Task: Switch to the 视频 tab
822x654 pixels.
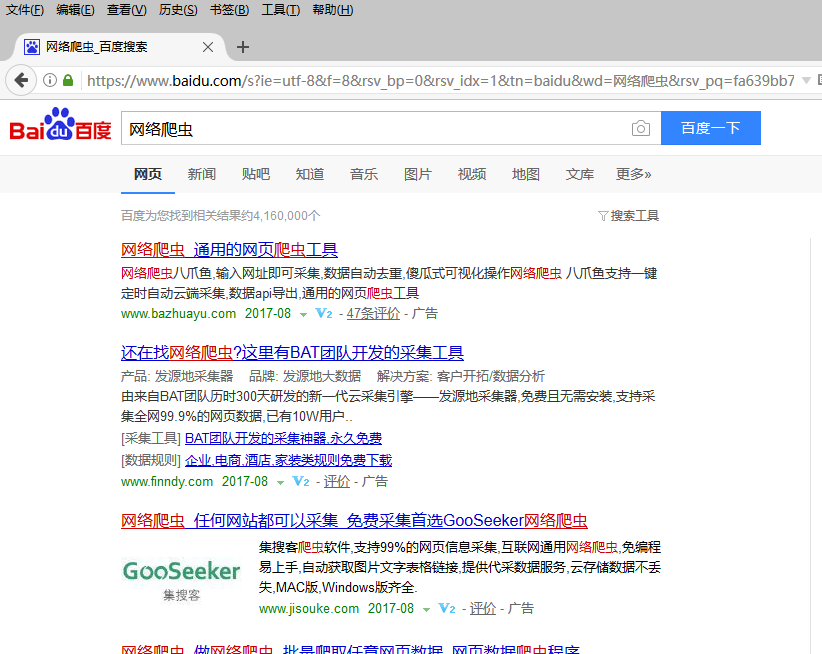Action: click(x=472, y=174)
